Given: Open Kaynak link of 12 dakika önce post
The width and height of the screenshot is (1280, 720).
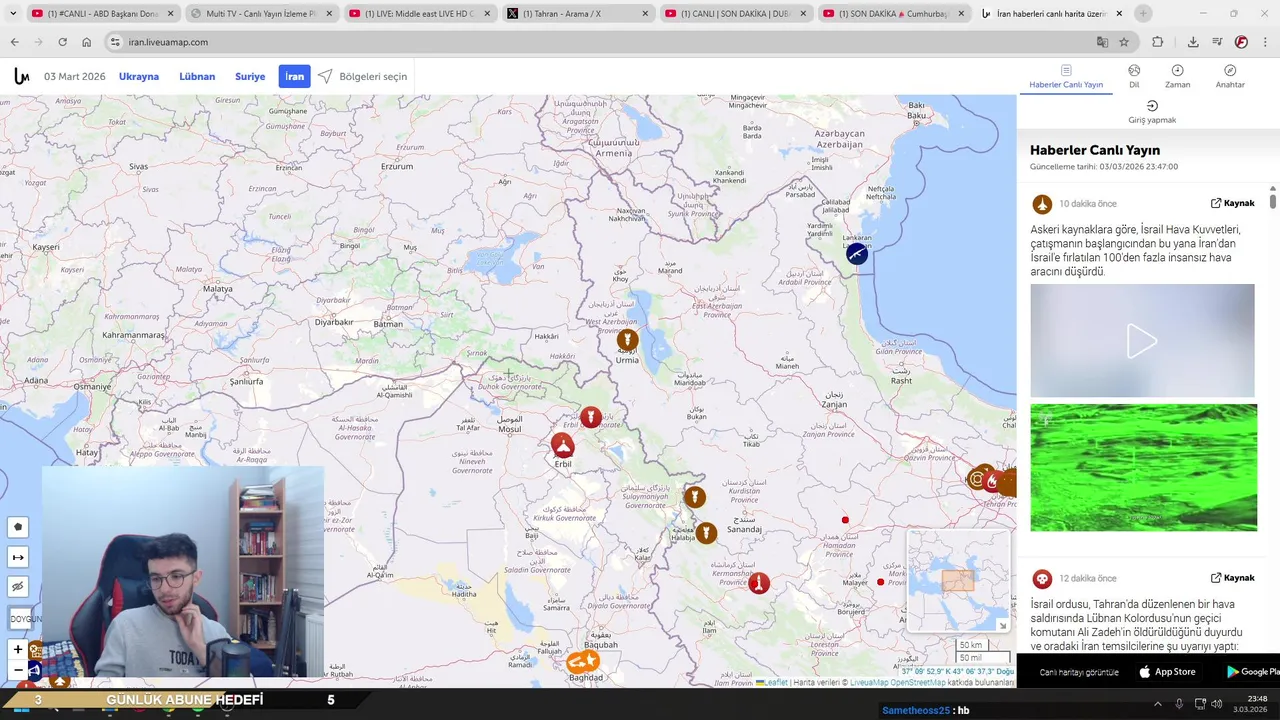Looking at the screenshot, I should [x=1232, y=578].
